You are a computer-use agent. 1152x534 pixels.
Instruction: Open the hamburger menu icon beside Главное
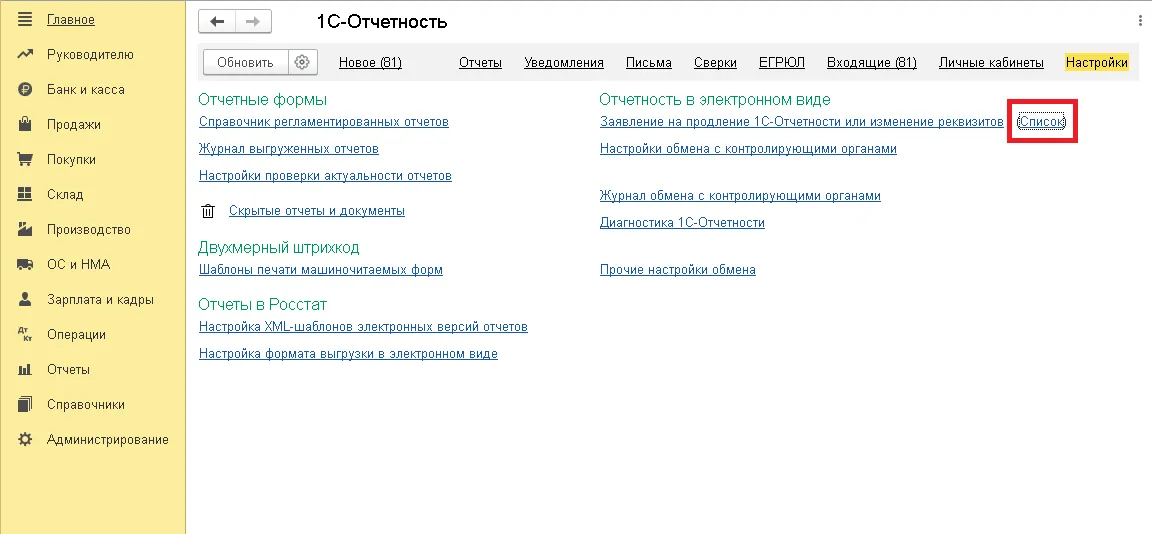tap(25, 19)
